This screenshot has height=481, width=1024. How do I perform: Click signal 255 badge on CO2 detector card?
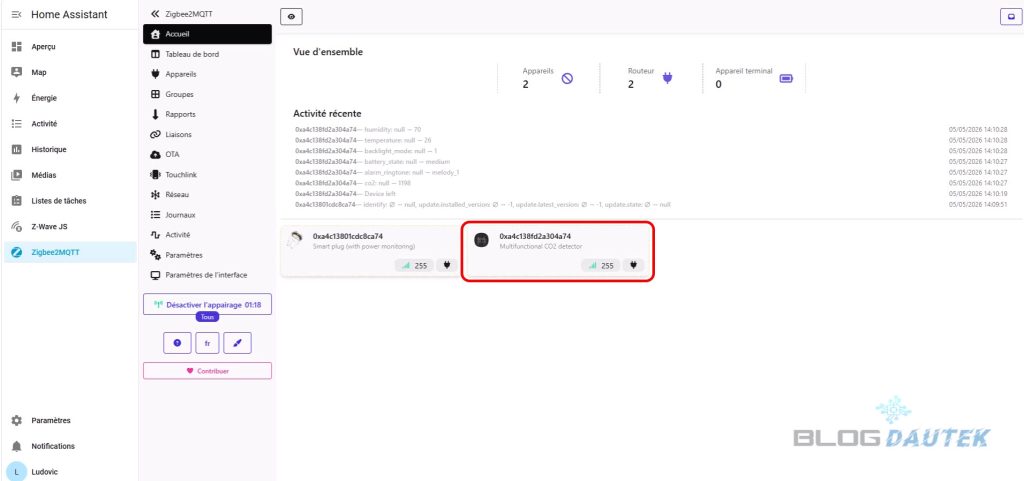point(601,266)
